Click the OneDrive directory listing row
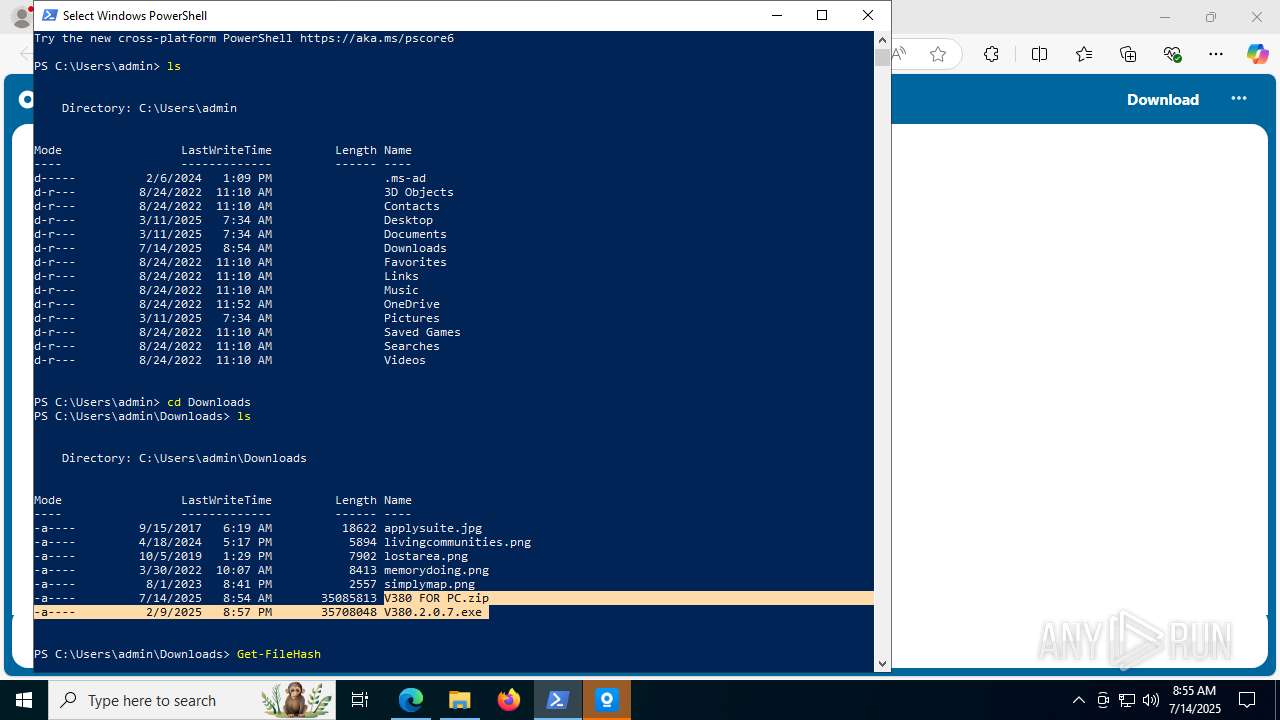 point(237,304)
